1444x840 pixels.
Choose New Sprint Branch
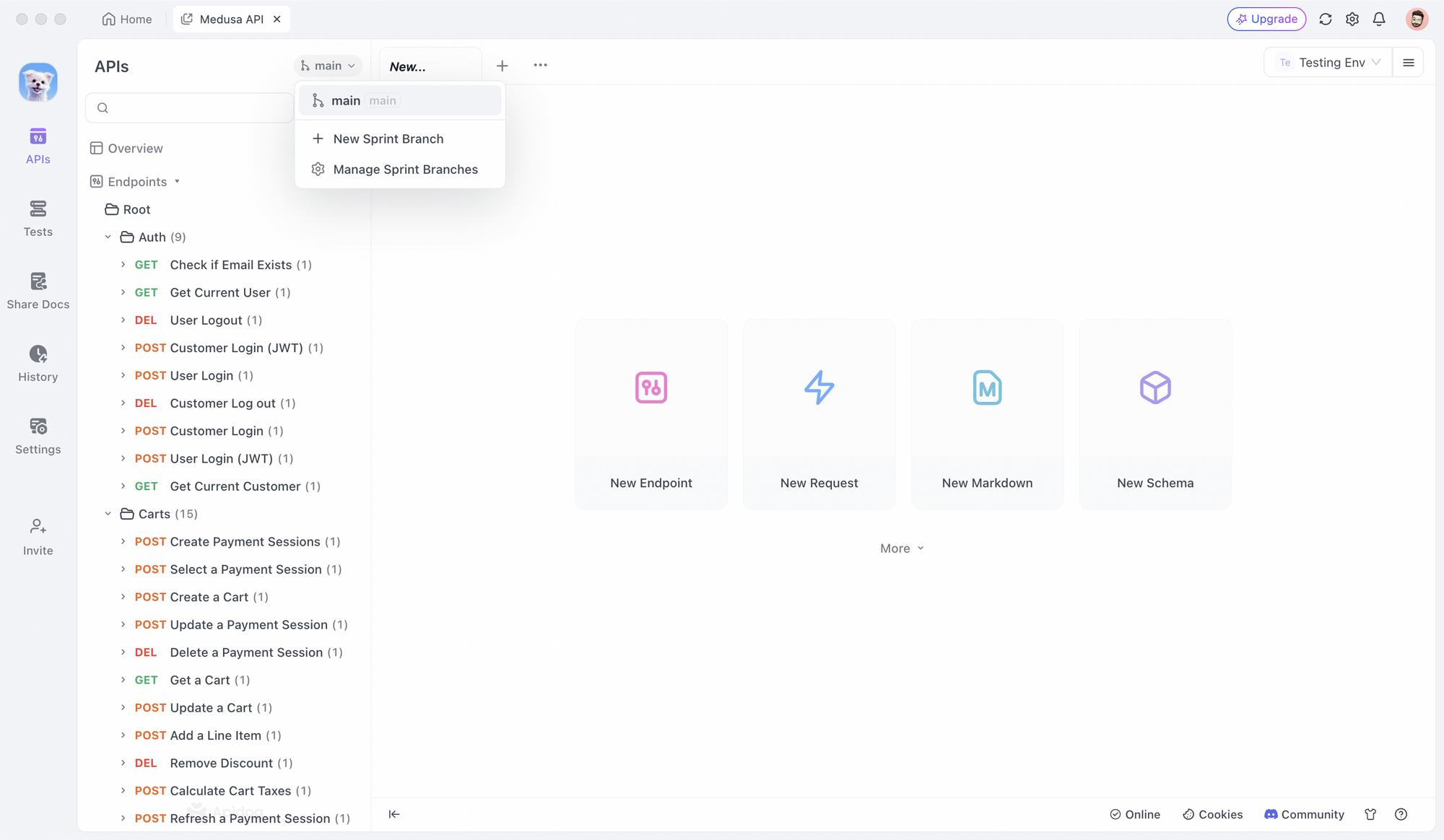[x=399, y=139]
